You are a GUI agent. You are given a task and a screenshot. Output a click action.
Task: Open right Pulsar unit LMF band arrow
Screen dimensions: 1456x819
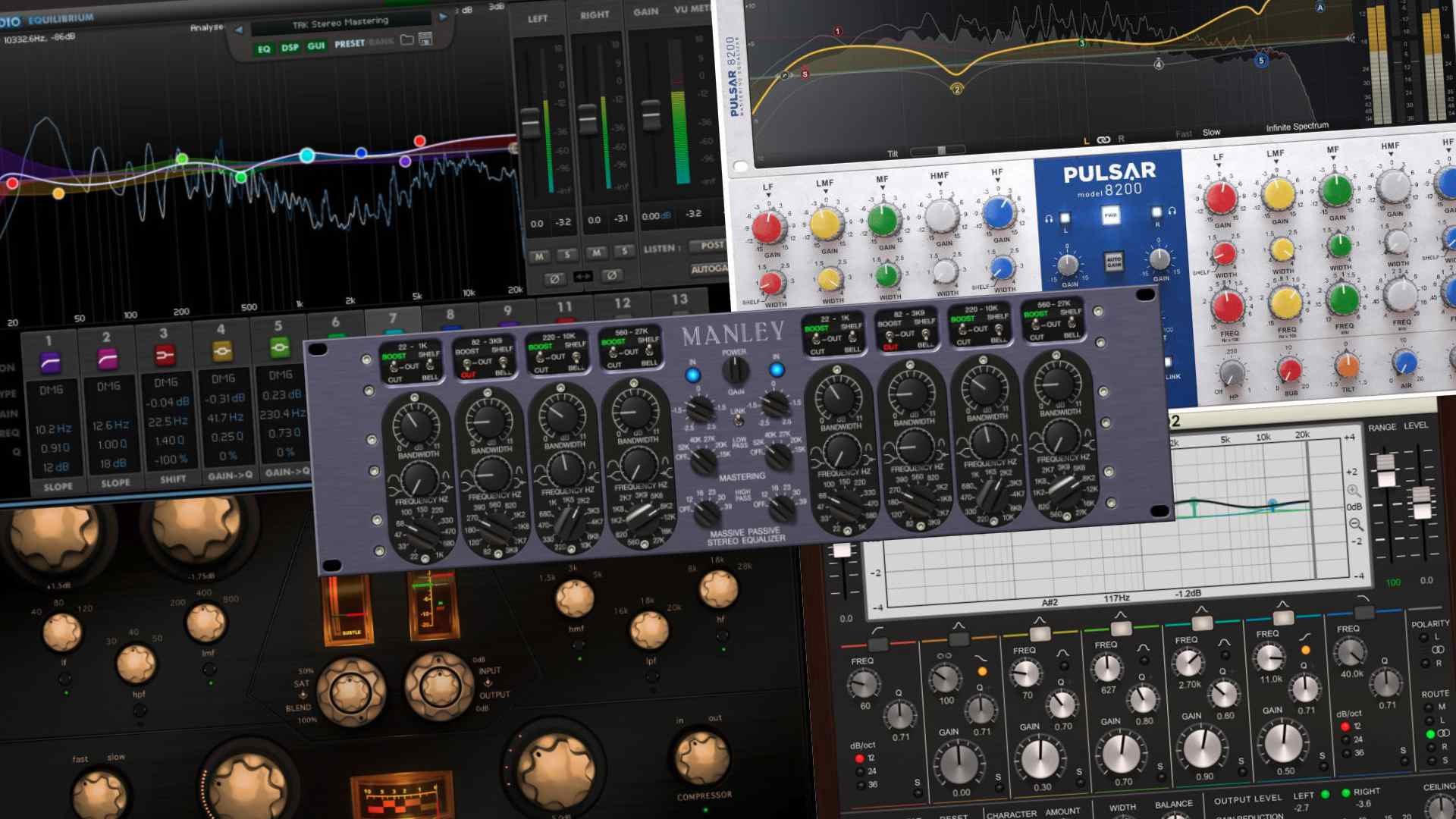pyautogui.click(x=1276, y=162)
